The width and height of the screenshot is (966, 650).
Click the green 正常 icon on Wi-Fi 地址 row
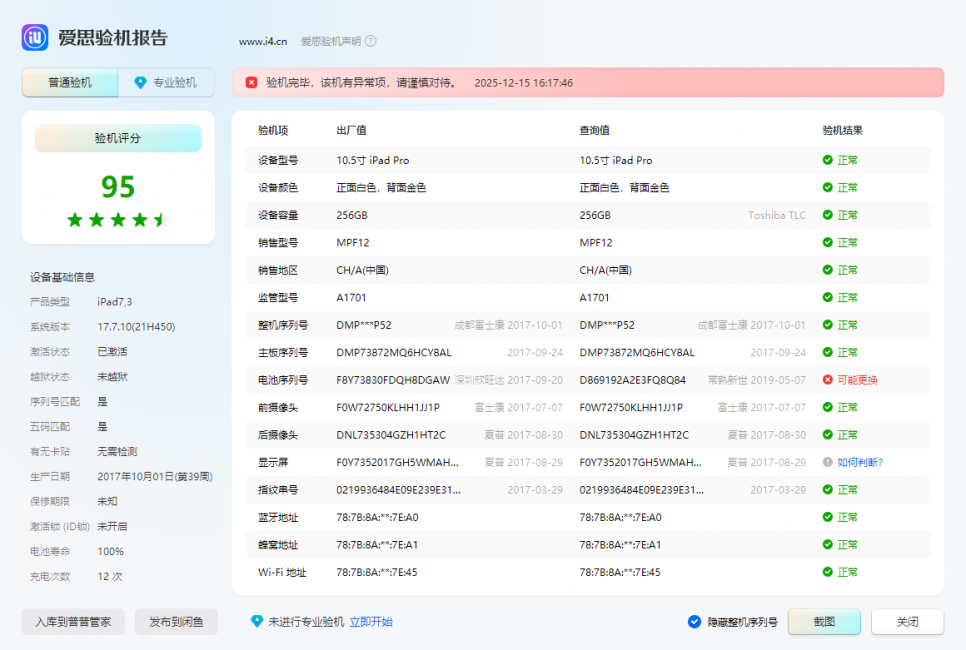826,572
